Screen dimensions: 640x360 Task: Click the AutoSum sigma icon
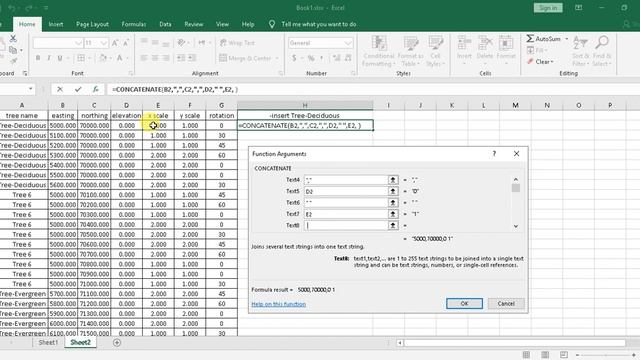point(530,39)
